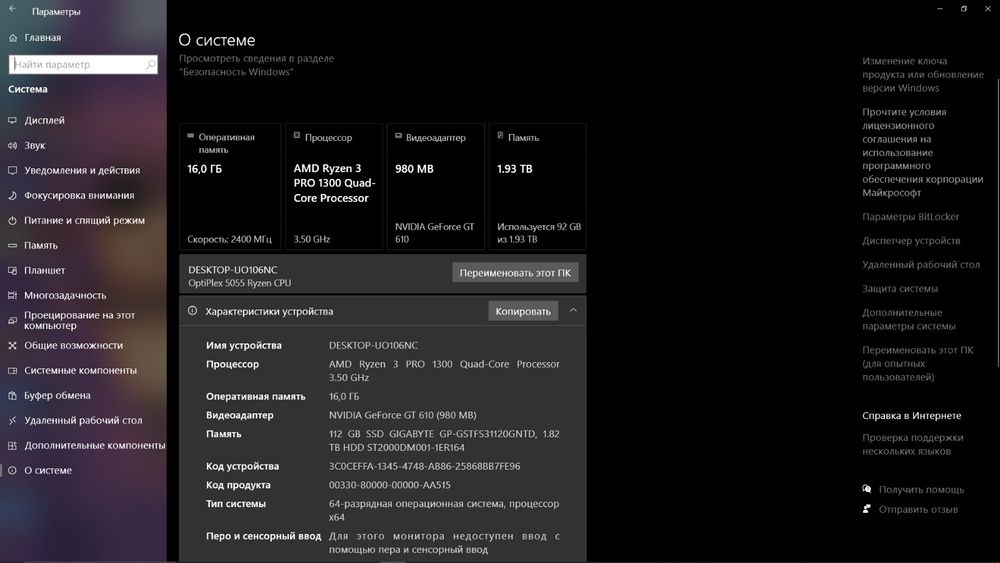Select Буфер обмена in sidebar
This screenshot has height=563, width=1000.
coord(57,395)
